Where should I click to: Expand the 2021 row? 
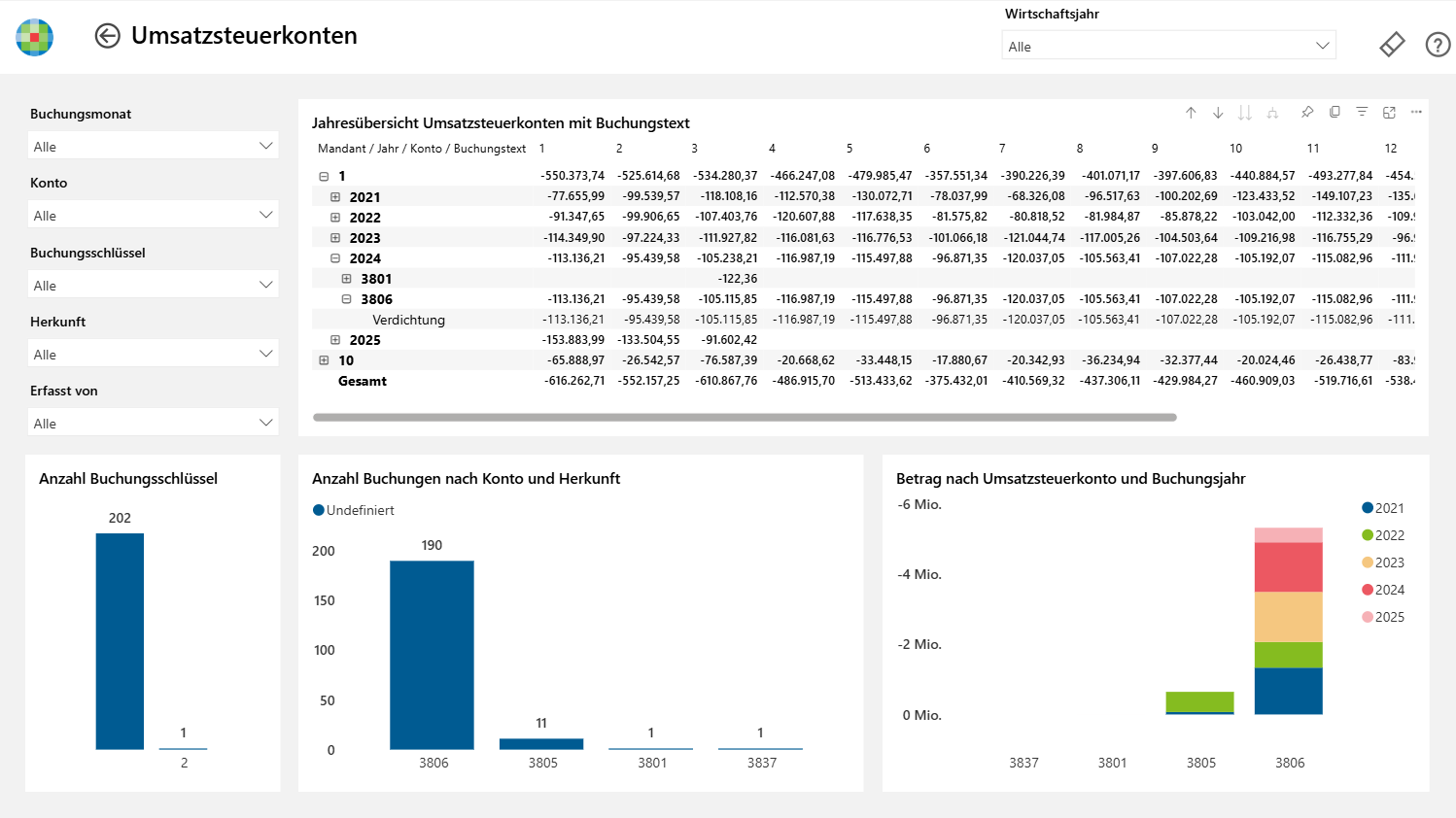pos(335,197)
